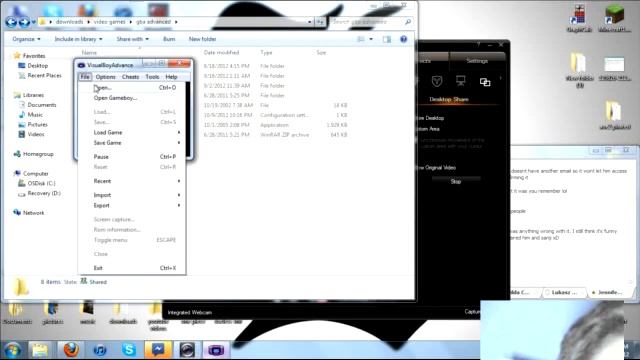
Task: Click the search field in Explorer
Action: click(x=371, y=22)
